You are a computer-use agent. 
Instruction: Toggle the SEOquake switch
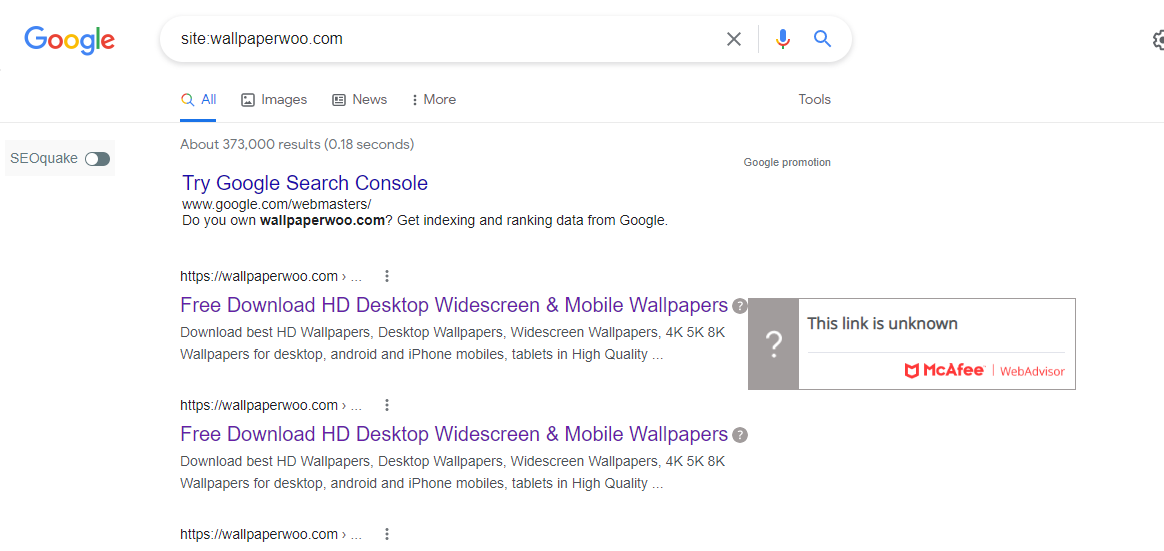pos(97,158)
